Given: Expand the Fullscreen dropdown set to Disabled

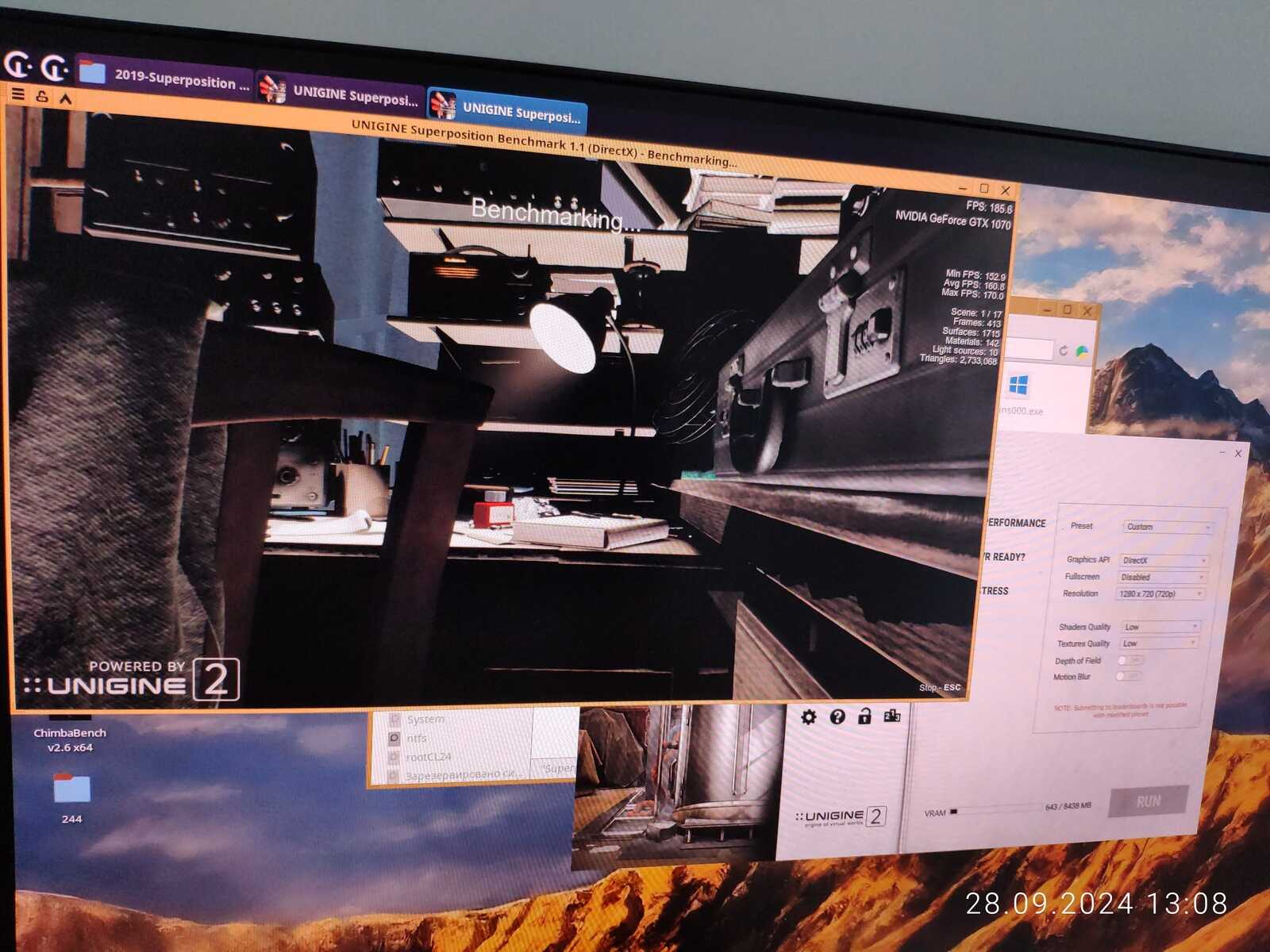Looking at the screenshot, I should [x=1162, y=577].
